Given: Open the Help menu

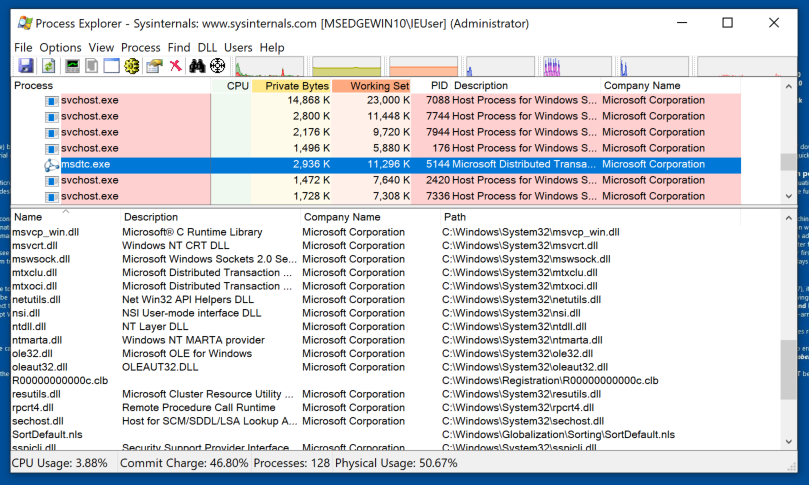Looking at the screenshot, I should [x=272, y=47].
